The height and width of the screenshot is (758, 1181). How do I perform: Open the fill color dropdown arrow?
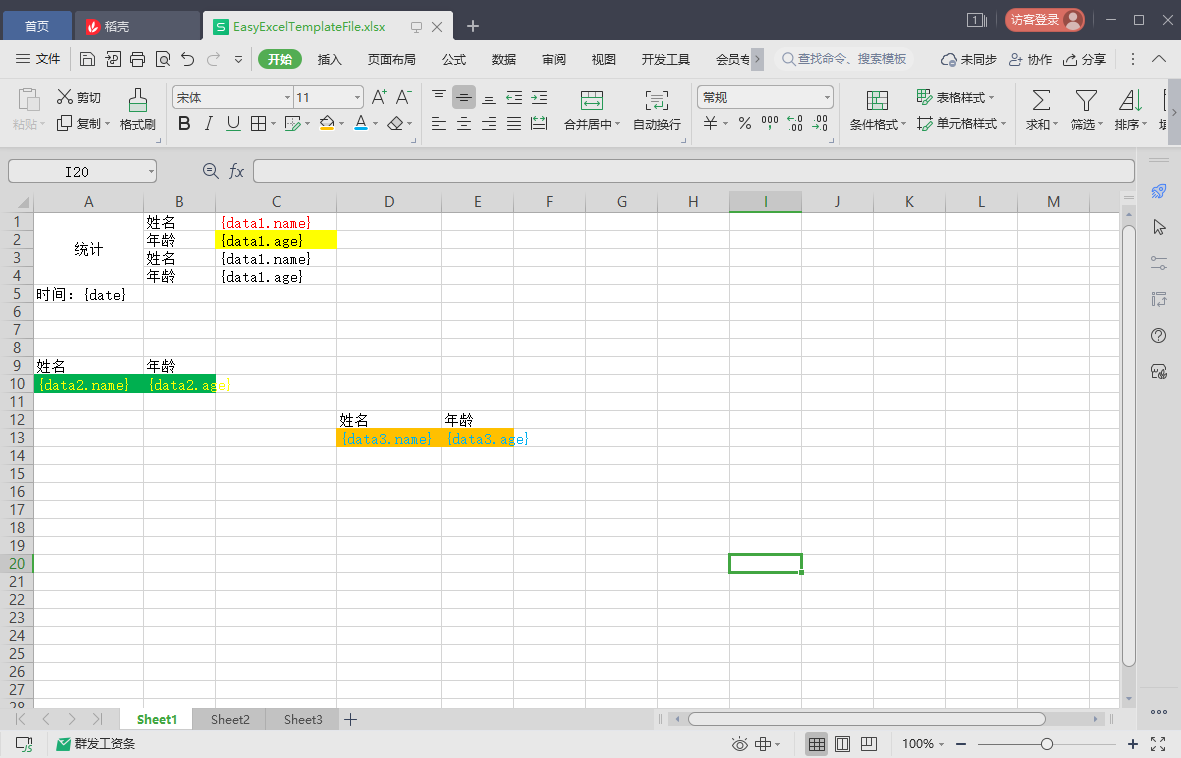pyautogui.click(x=340, y=122)
